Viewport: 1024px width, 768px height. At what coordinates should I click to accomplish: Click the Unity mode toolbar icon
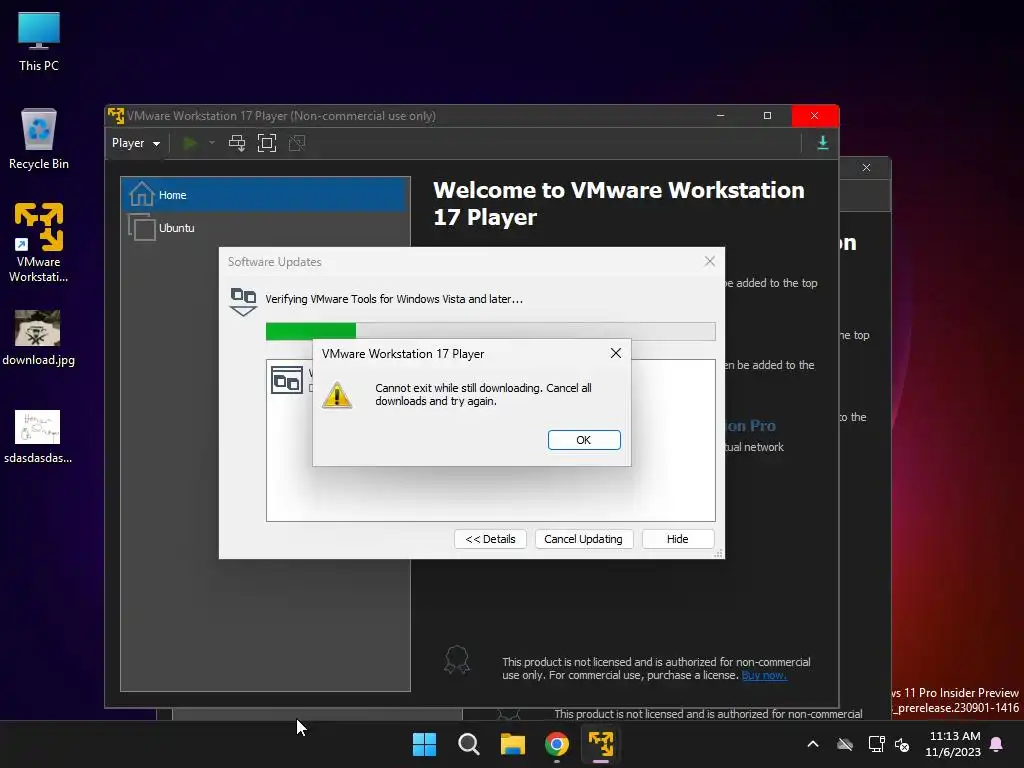297,143
